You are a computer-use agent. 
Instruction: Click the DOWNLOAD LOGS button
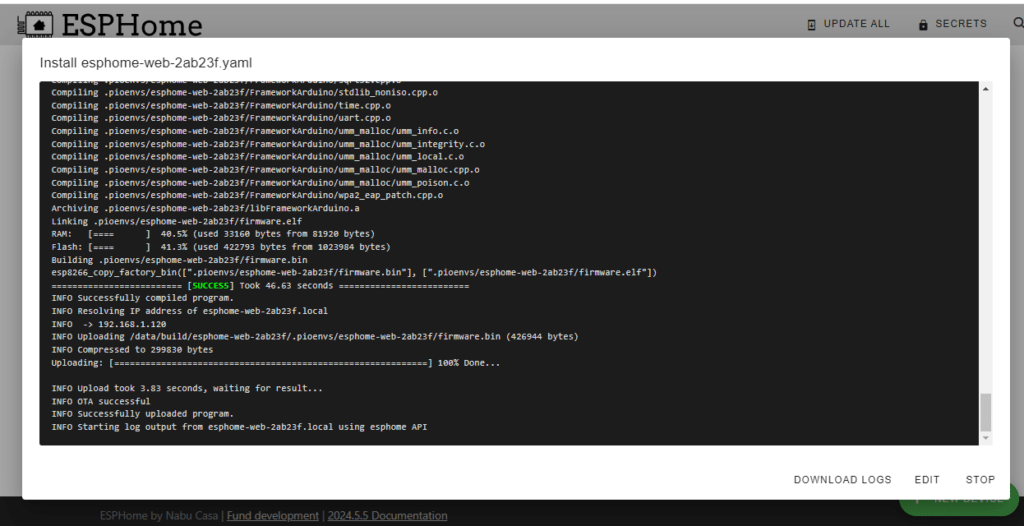(x=842, y=480)
